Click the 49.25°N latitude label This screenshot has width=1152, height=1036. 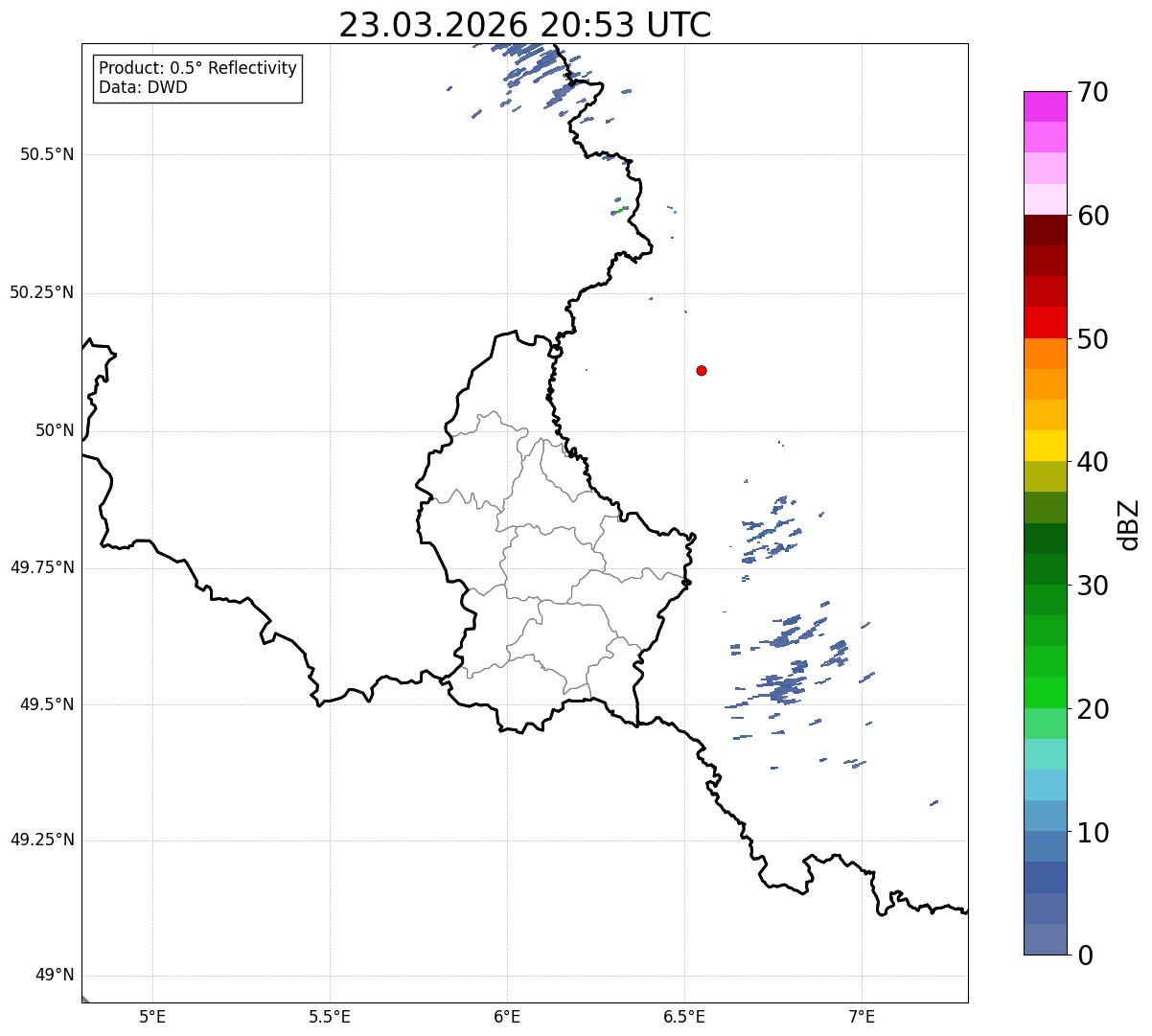pyautogui.click(x=41, y=840)
